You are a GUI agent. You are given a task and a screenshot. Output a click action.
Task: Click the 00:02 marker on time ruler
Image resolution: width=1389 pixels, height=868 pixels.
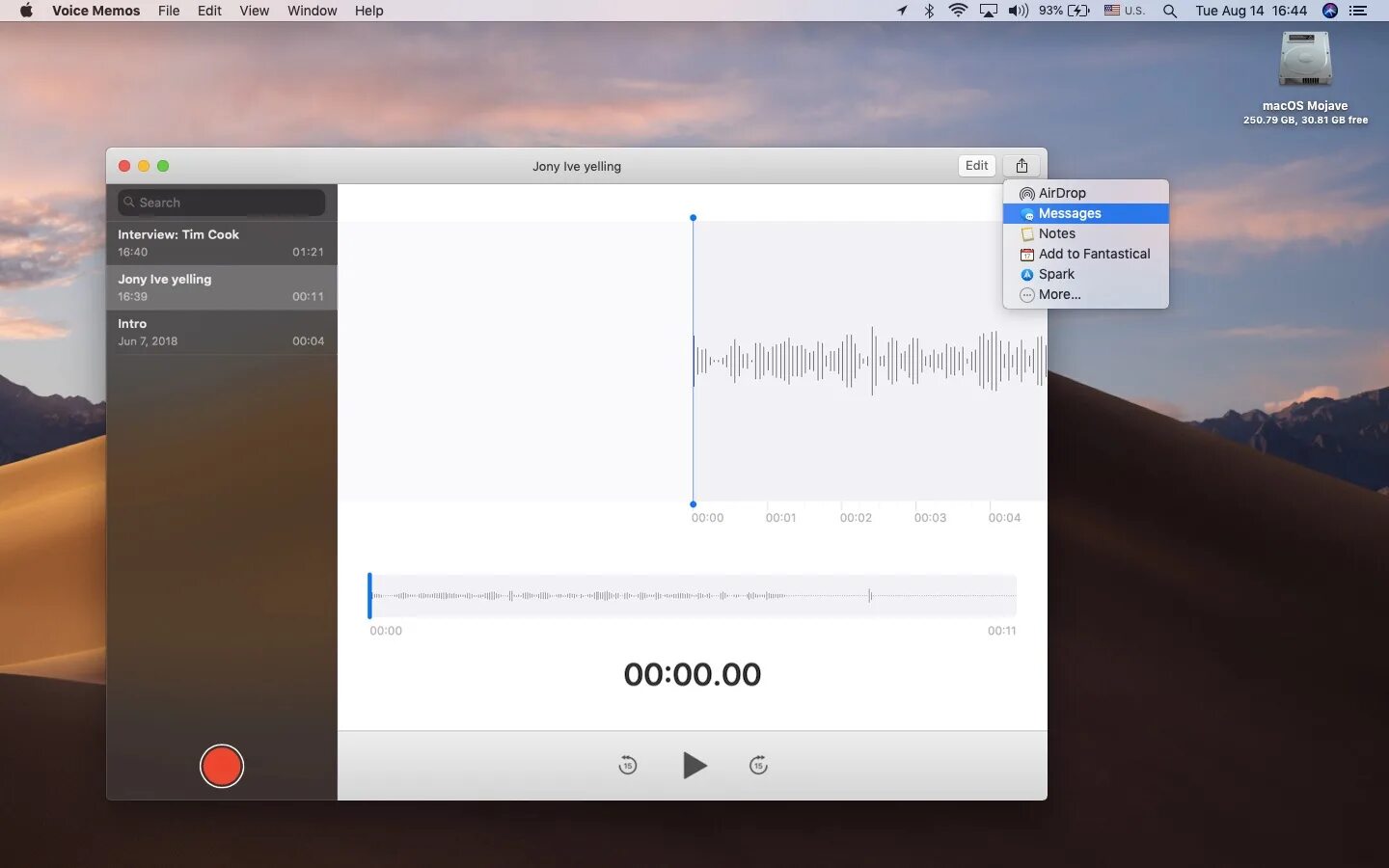click(856, 518)
